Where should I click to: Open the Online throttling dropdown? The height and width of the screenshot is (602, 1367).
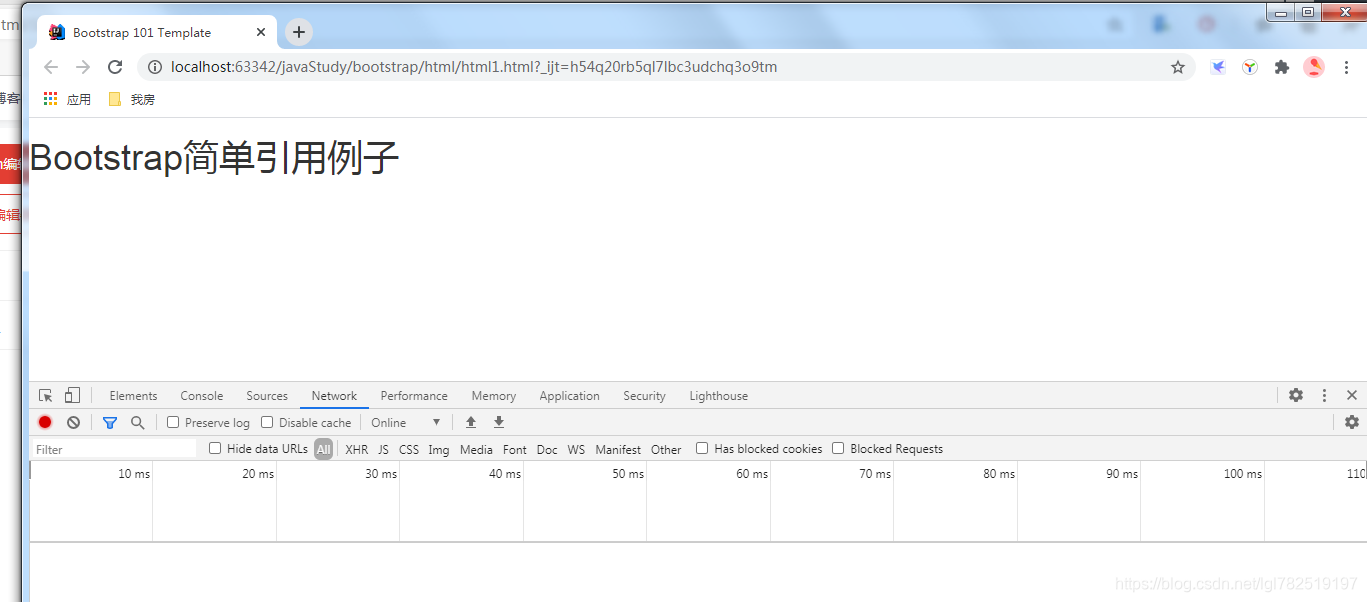tap(405, 422)
